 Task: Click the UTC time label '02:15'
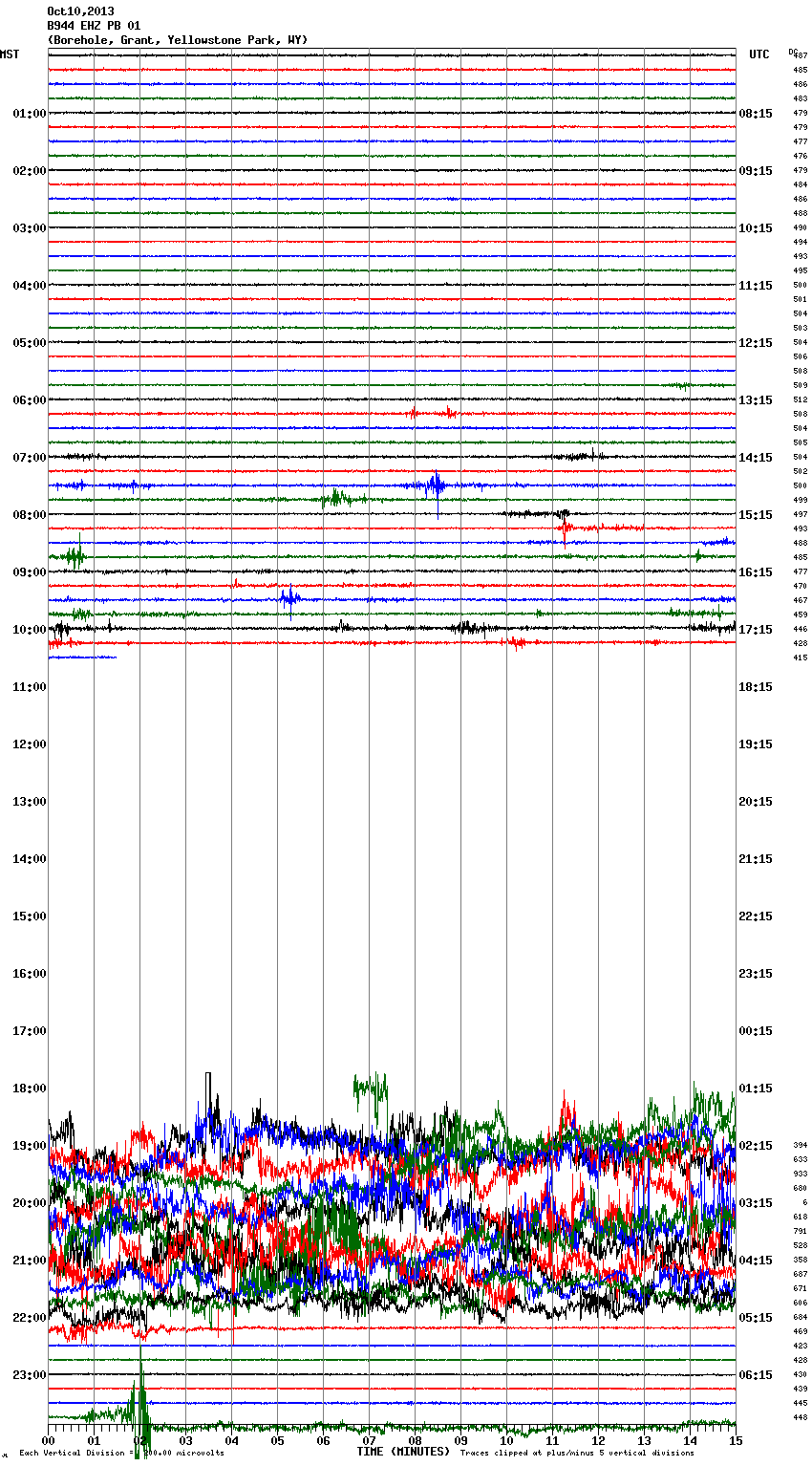pos(756,1146)
